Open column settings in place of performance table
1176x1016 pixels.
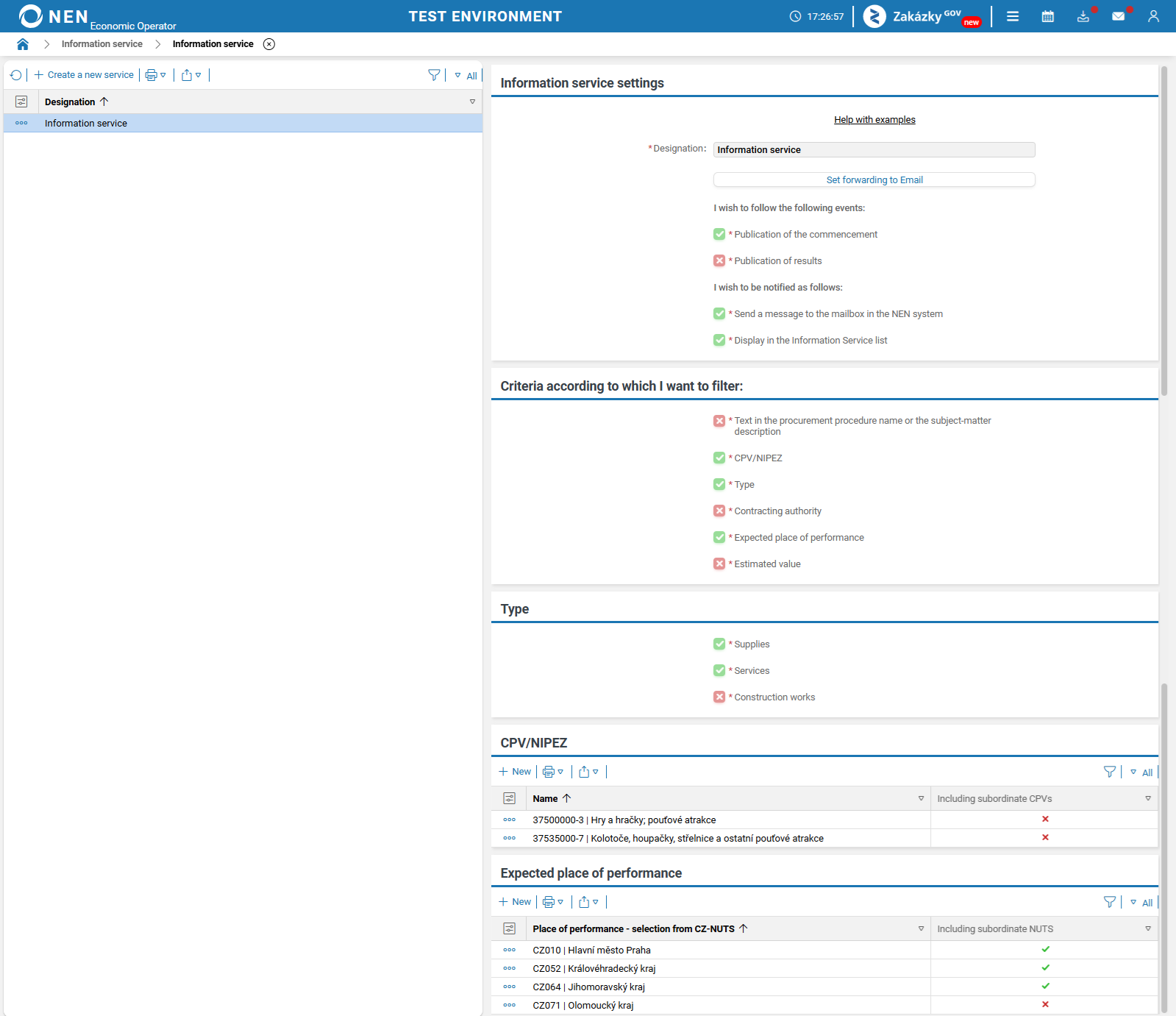[509, 928]
